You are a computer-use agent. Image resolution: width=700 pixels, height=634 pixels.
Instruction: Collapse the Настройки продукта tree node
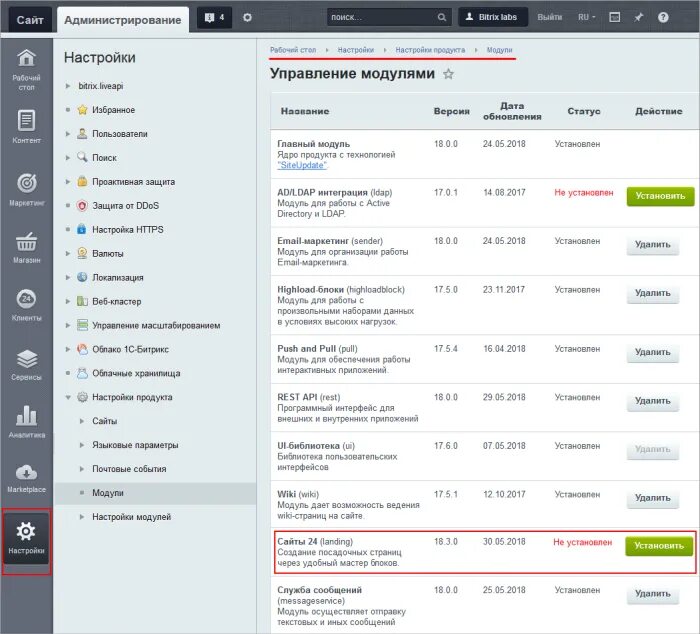[68, 397]
